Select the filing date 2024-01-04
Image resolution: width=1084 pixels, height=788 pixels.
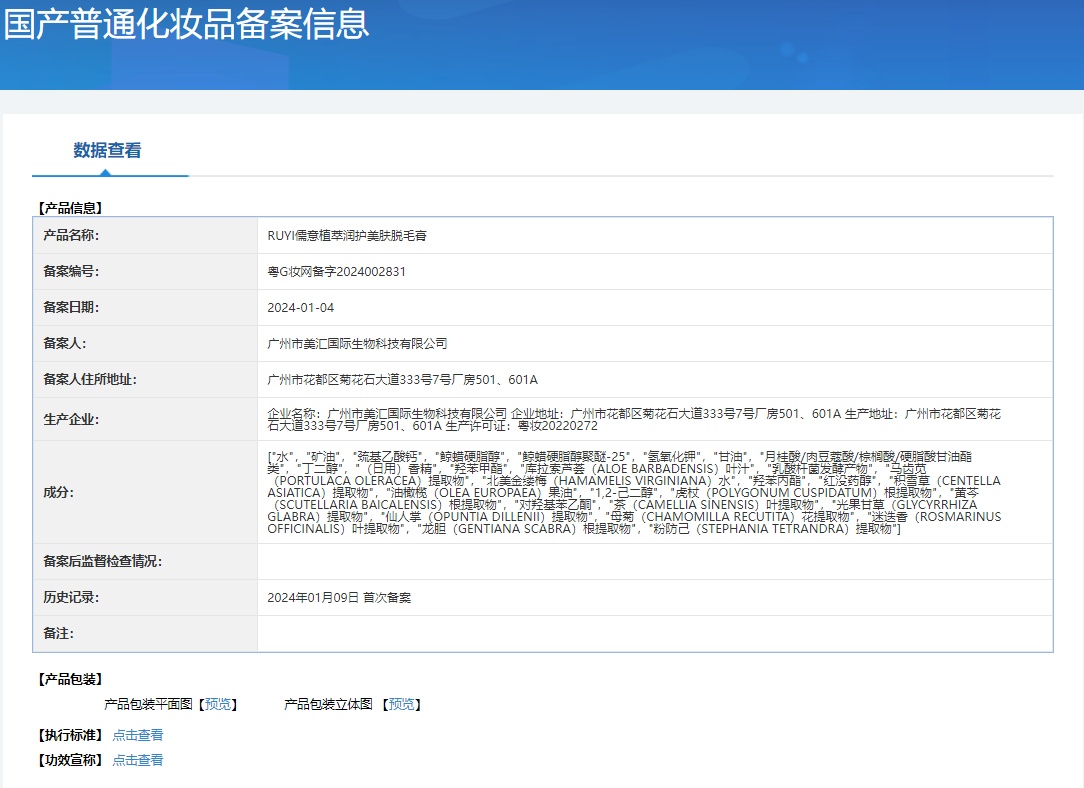tap(301, 308)
